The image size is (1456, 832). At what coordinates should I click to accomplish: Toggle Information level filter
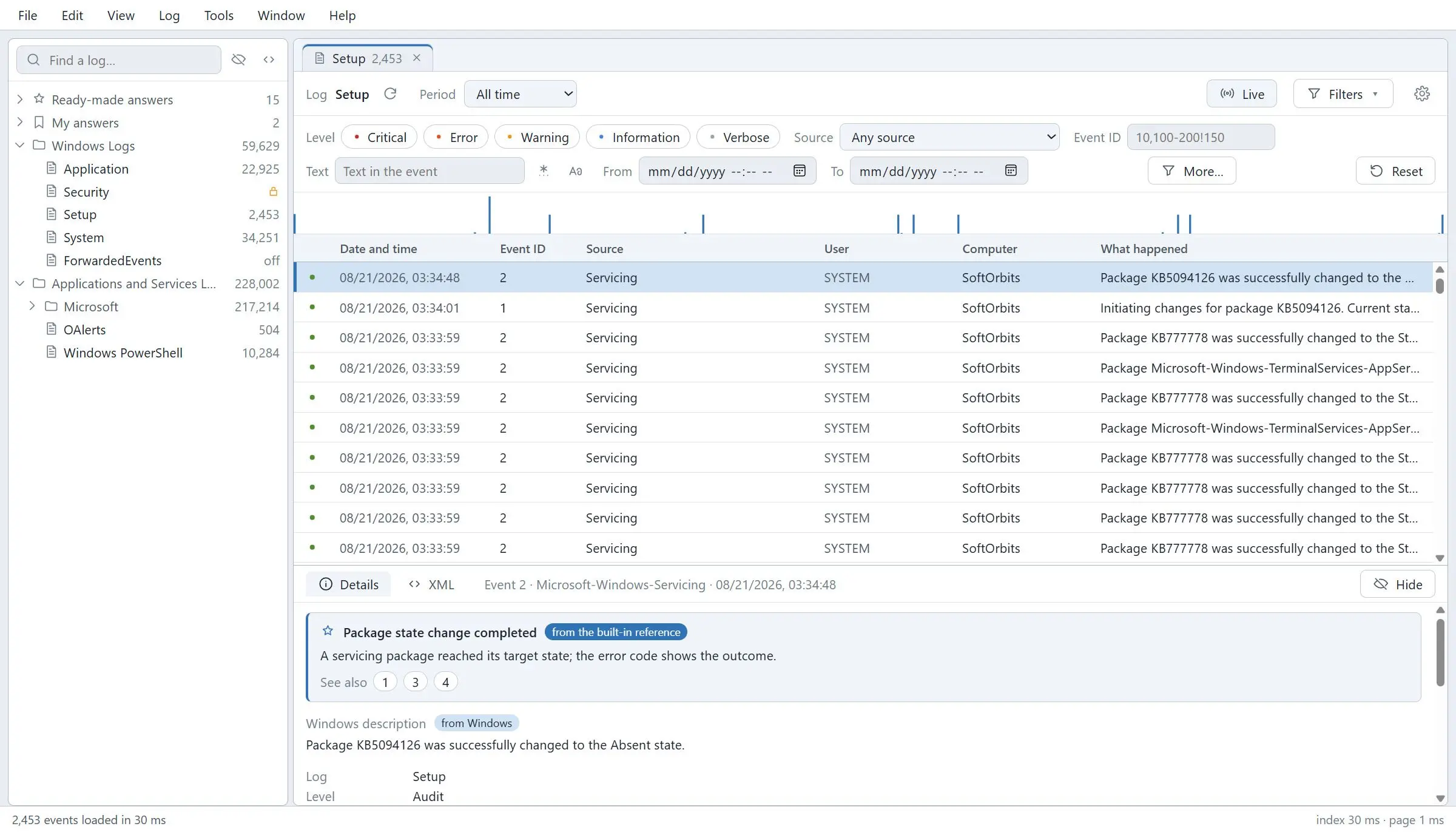click(638, 137)
